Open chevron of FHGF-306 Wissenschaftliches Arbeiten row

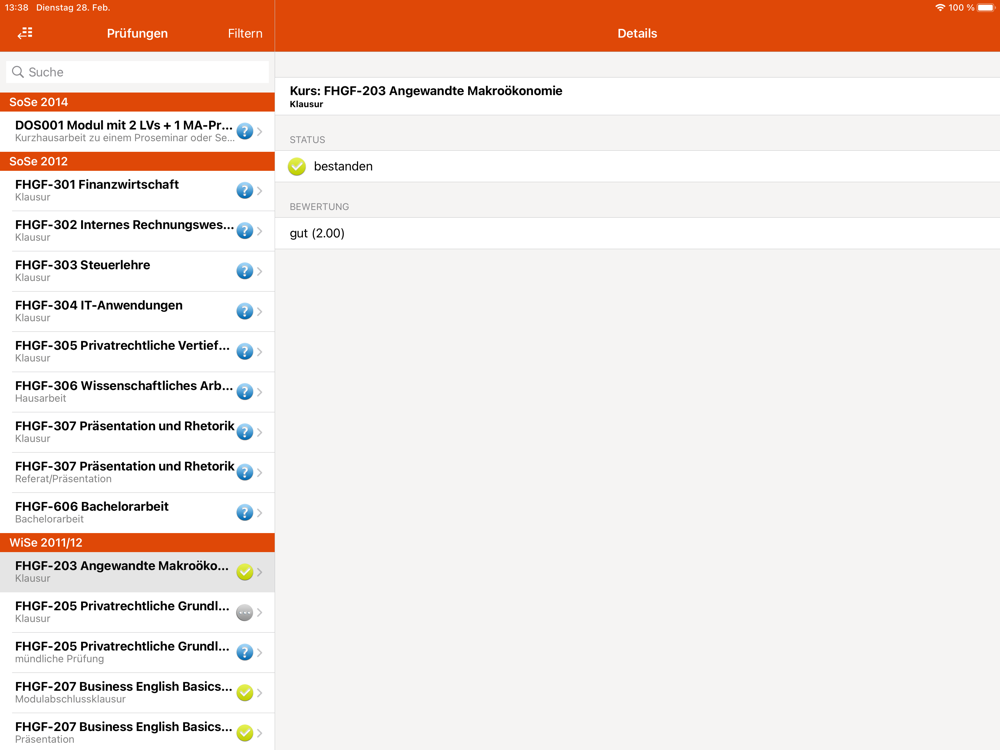click(x=260, y=392)
